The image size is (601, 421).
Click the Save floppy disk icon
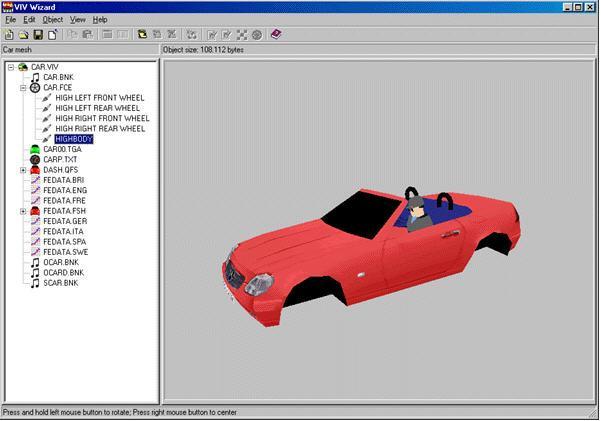(x=37, y=34)
